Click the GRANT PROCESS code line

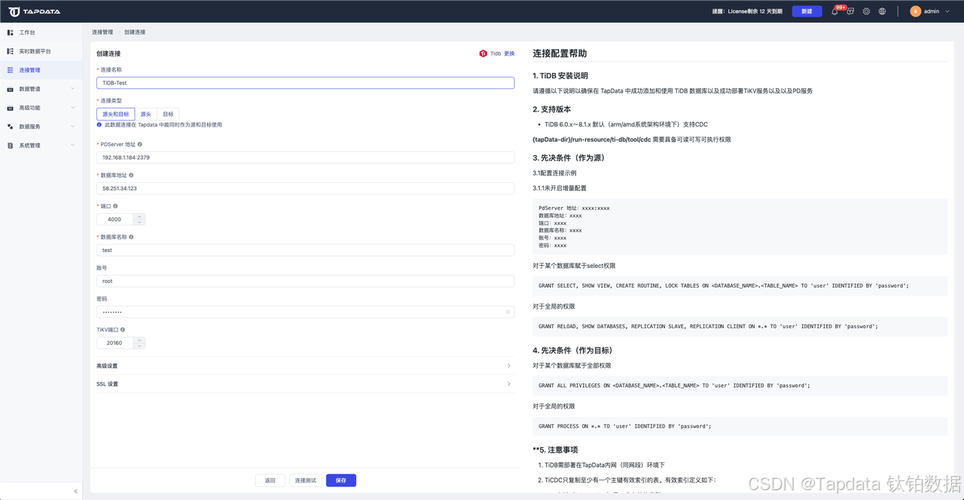coord(625,426)
